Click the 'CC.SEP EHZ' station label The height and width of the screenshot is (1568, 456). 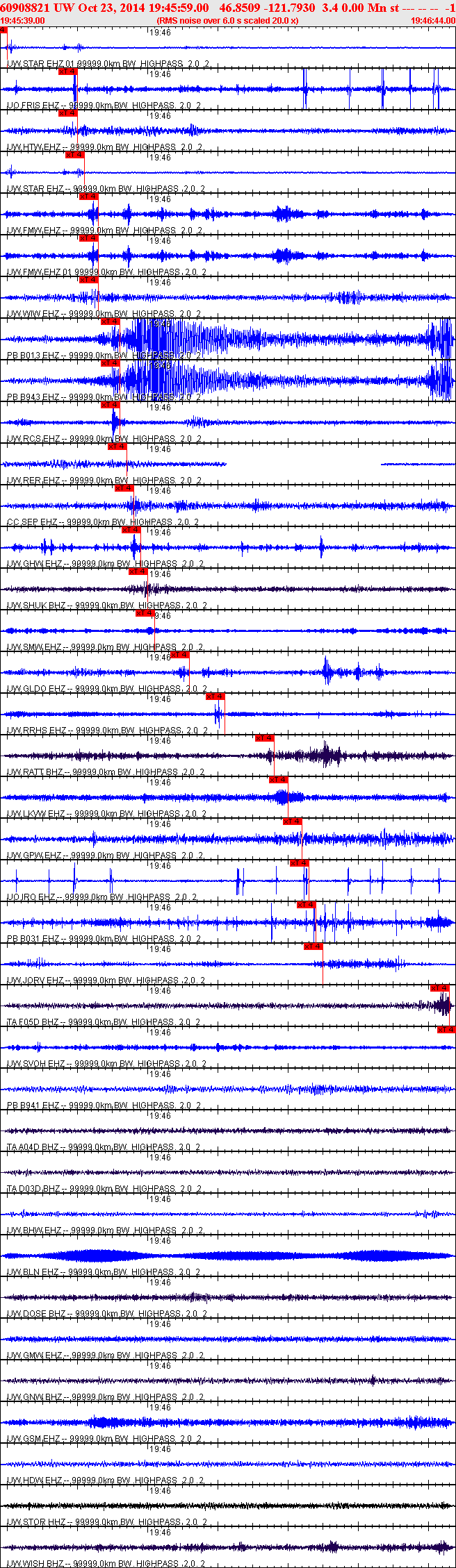pyautogui.click(x=32, y=522)
